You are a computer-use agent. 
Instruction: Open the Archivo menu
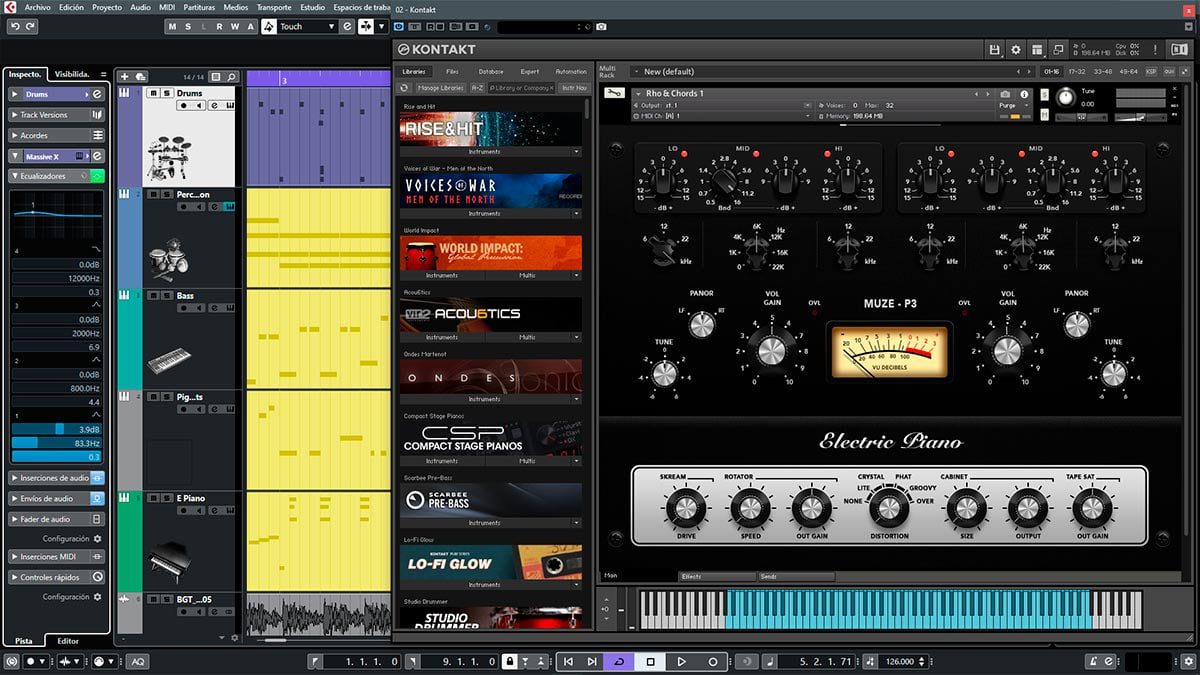(x=37, y=7)
